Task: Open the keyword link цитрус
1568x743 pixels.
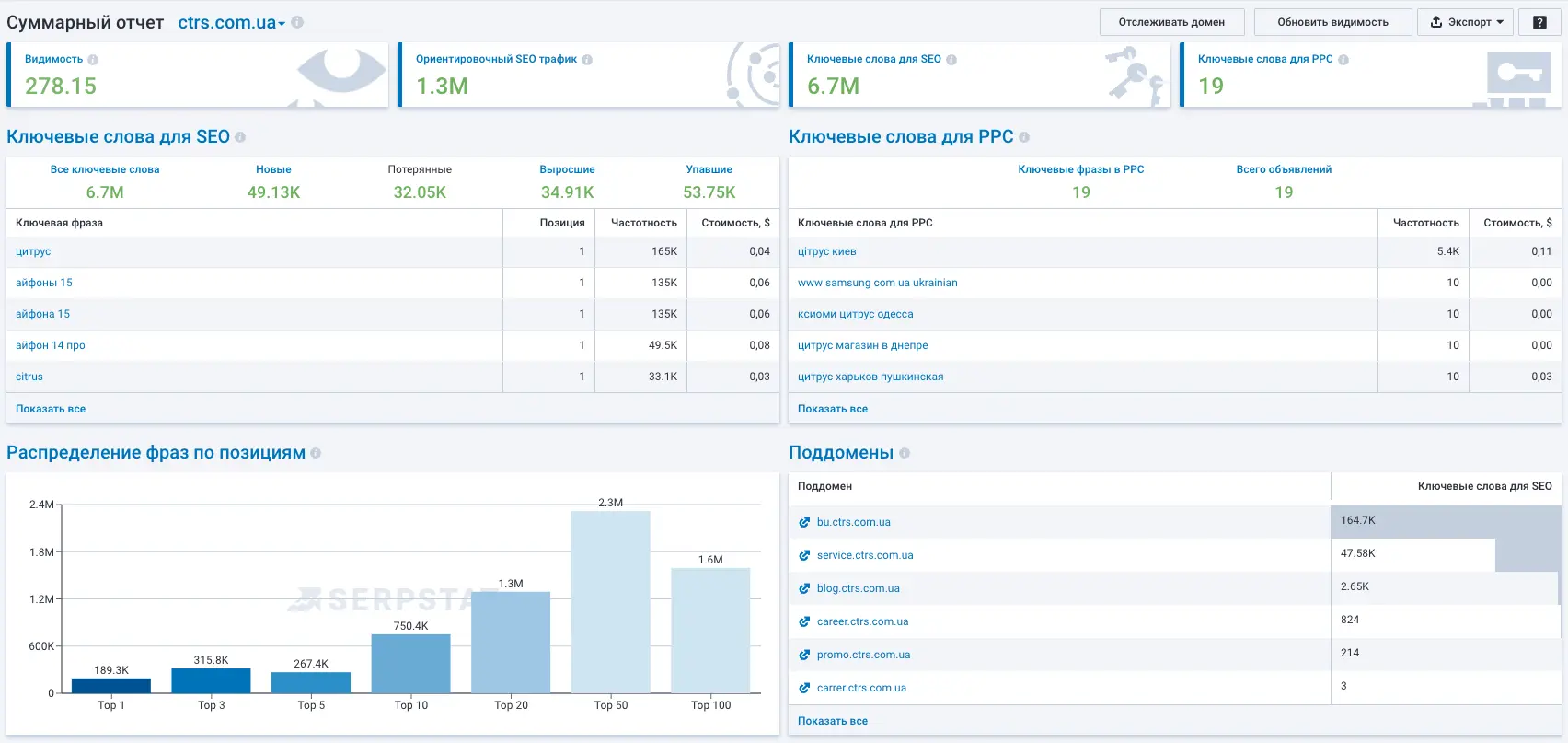Action: [33, 251]
